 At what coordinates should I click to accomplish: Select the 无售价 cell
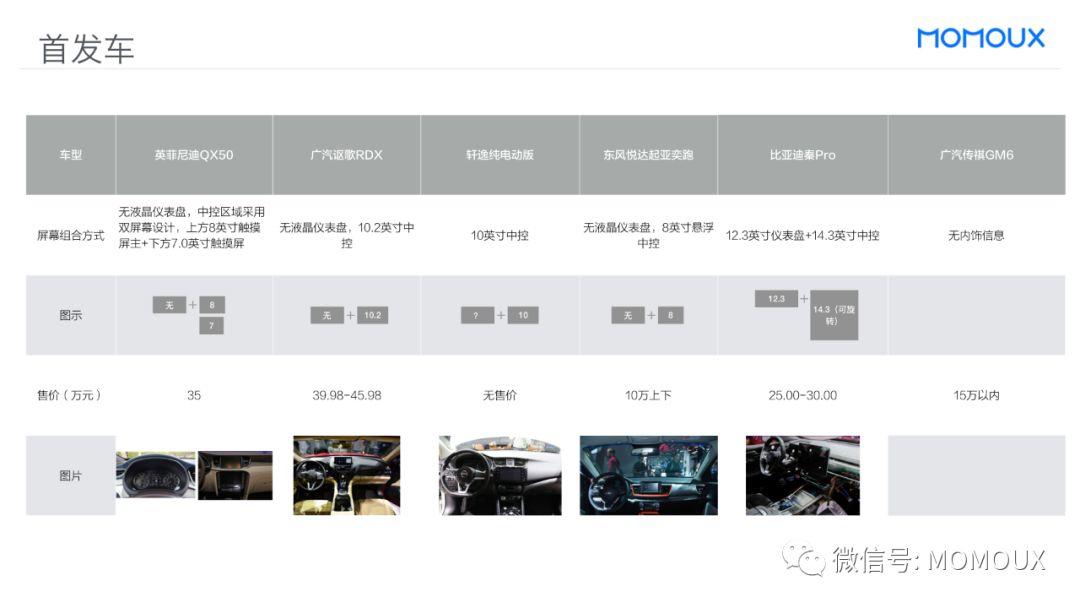(x=500, y=395)
